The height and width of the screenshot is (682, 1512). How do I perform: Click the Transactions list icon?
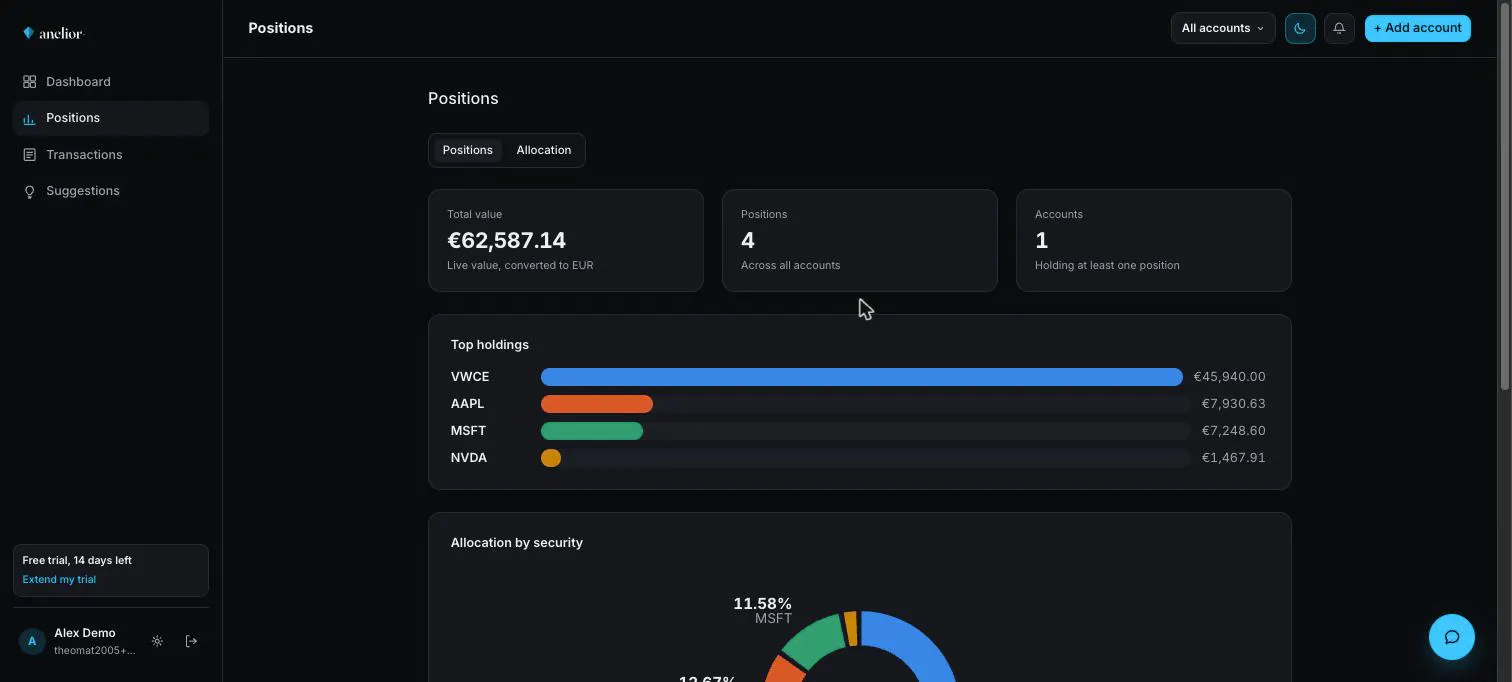(29, 155)
